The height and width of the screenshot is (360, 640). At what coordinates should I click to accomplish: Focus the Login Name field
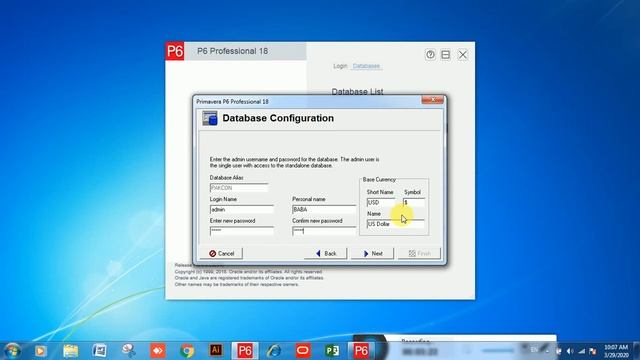(x=242, y=209)
